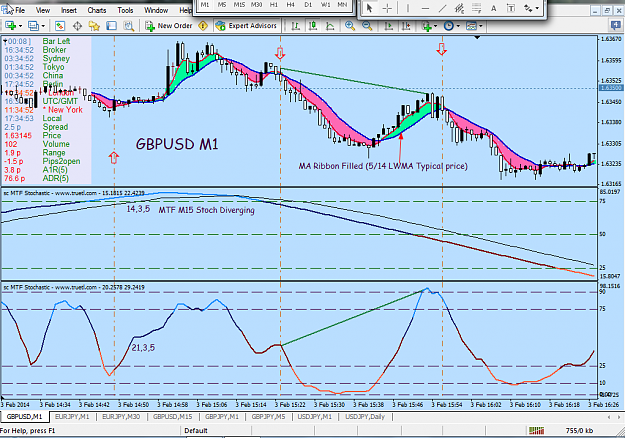The width and height of the screenshot is (625, 438).
Task: Open the File menu
Action: click(x=20, y=10)
